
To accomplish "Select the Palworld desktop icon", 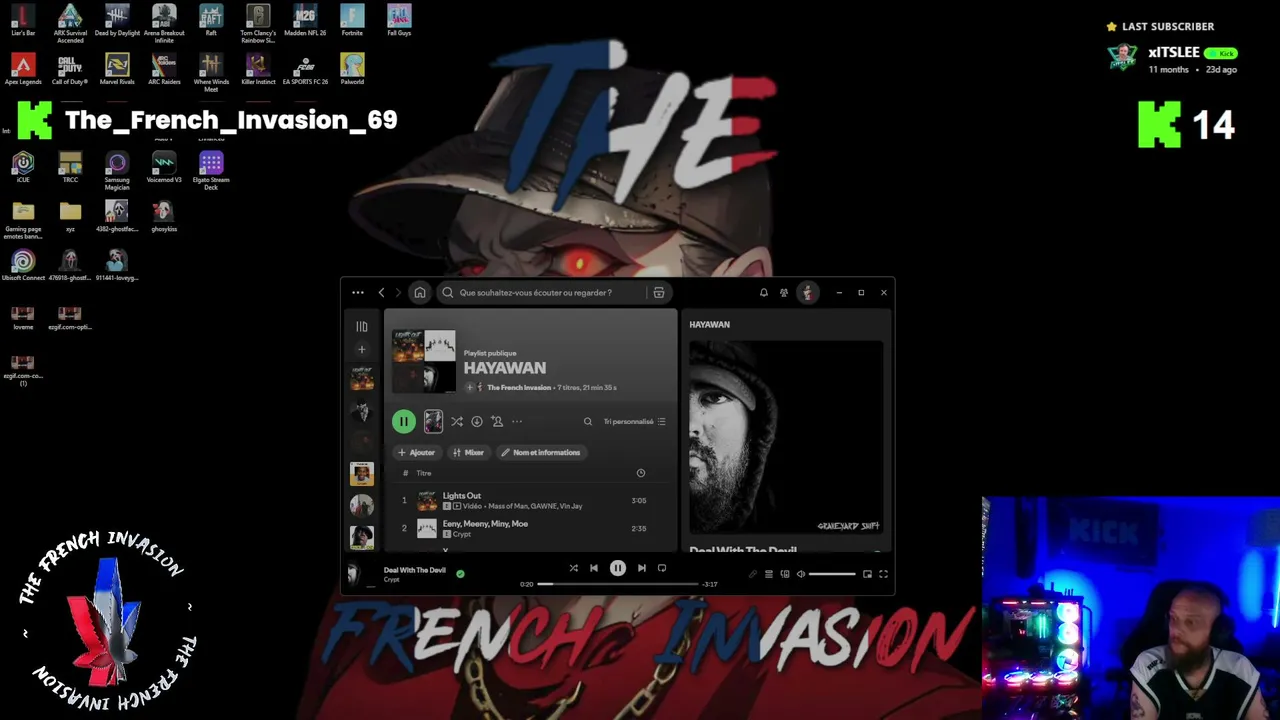I will pyautogui.click(x=352, y=70).
